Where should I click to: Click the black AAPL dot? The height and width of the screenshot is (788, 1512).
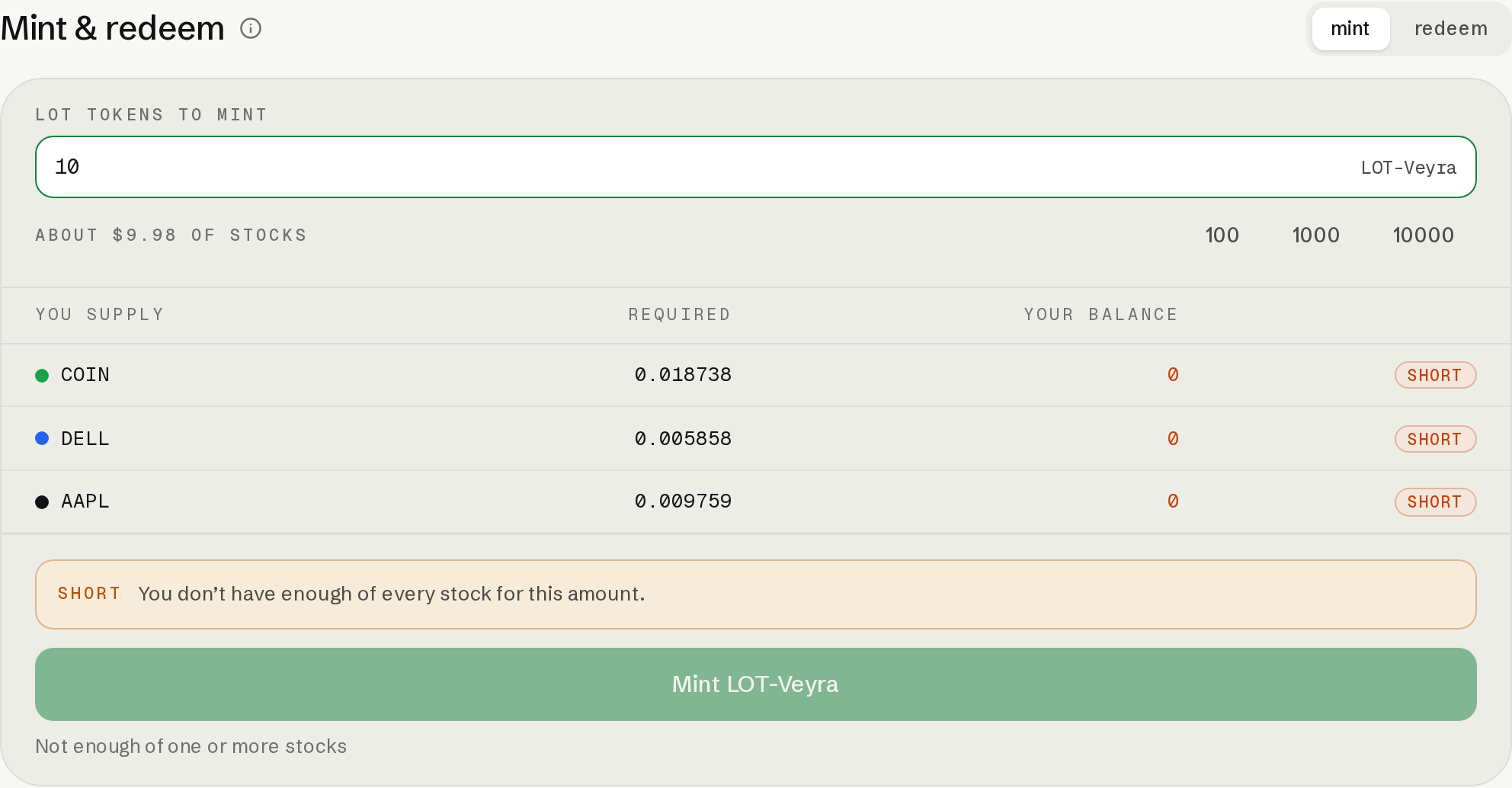[42, 501]
